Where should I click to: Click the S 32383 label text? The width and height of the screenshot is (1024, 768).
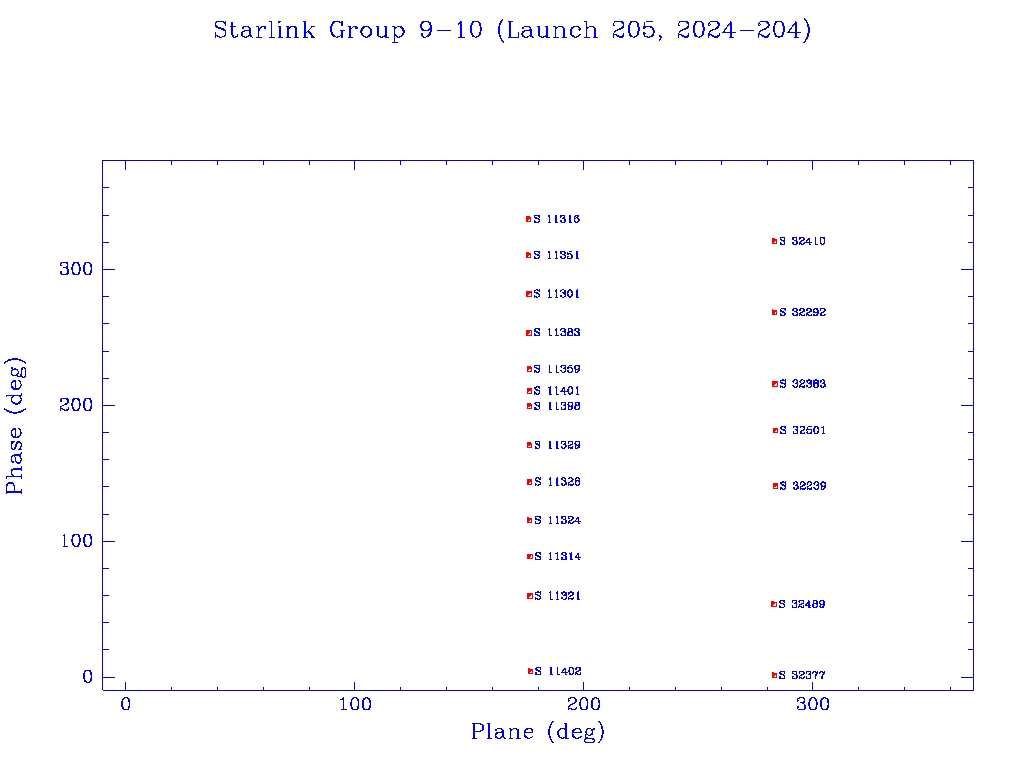coord(803,384)
